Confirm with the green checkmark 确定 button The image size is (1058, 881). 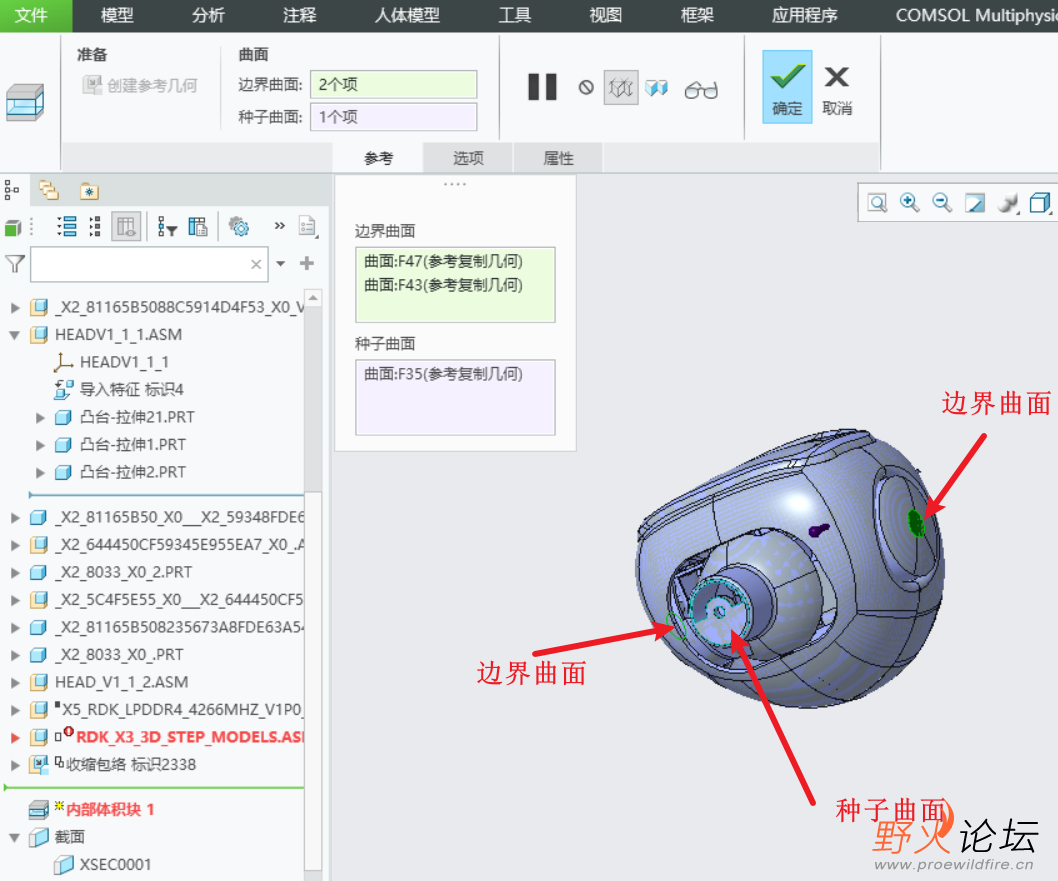787,87
